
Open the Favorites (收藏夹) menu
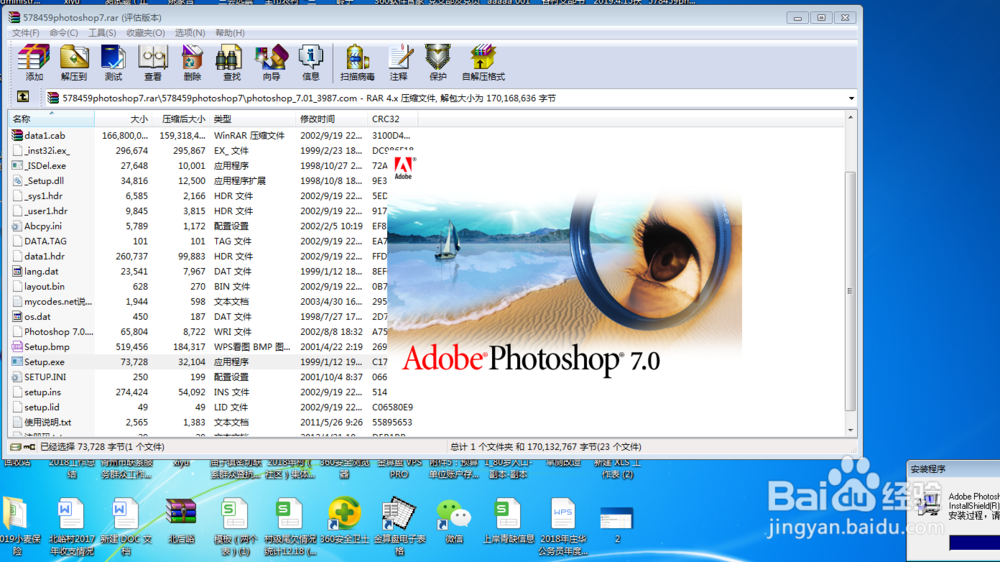[145, 33]
